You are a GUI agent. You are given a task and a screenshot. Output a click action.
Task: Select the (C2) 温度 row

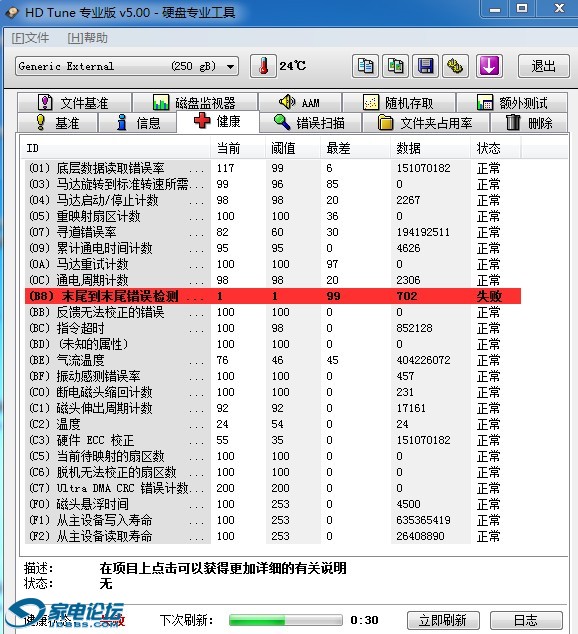click(273, 424)
